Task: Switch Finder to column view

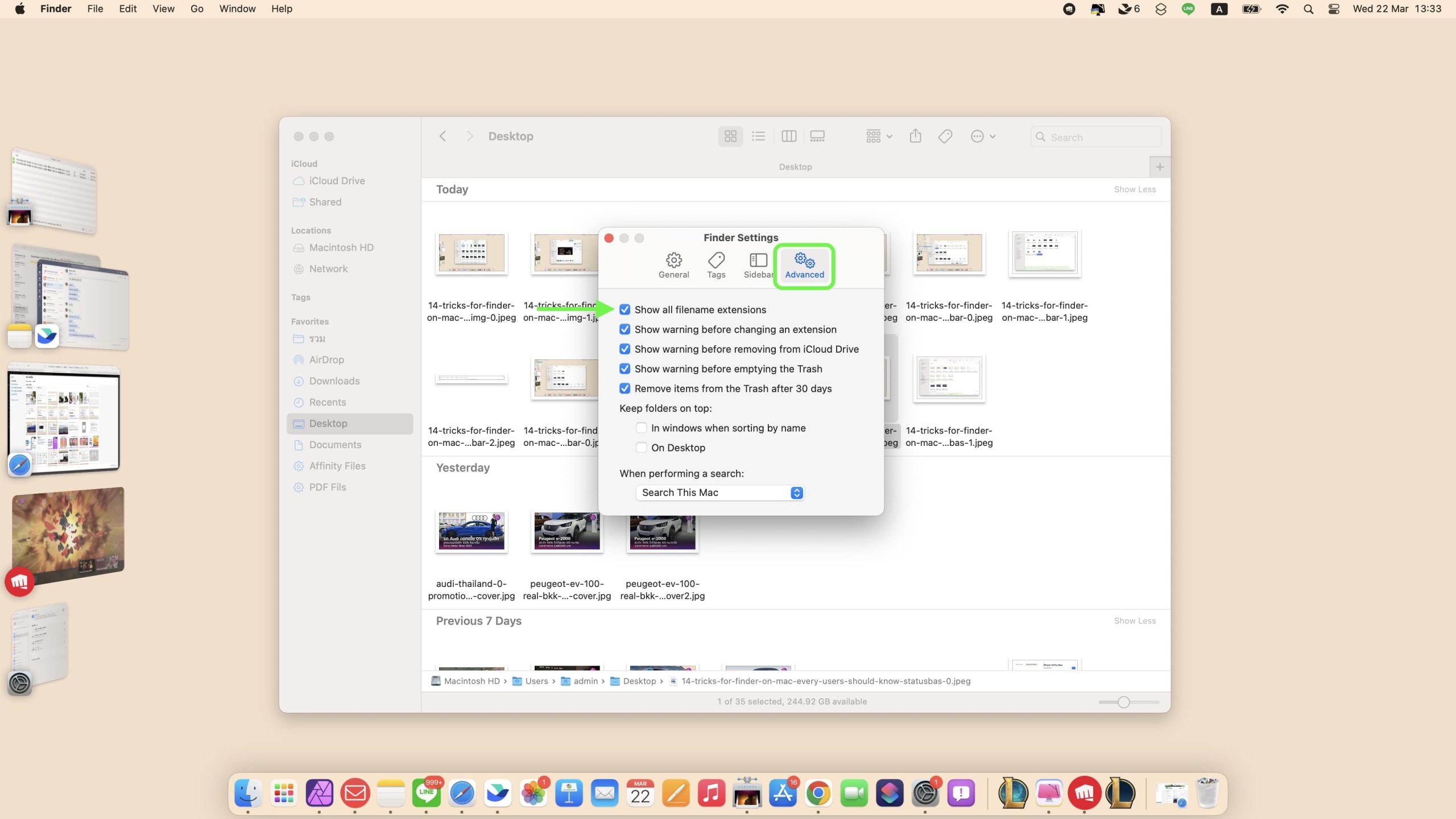Action: point(788,136)
